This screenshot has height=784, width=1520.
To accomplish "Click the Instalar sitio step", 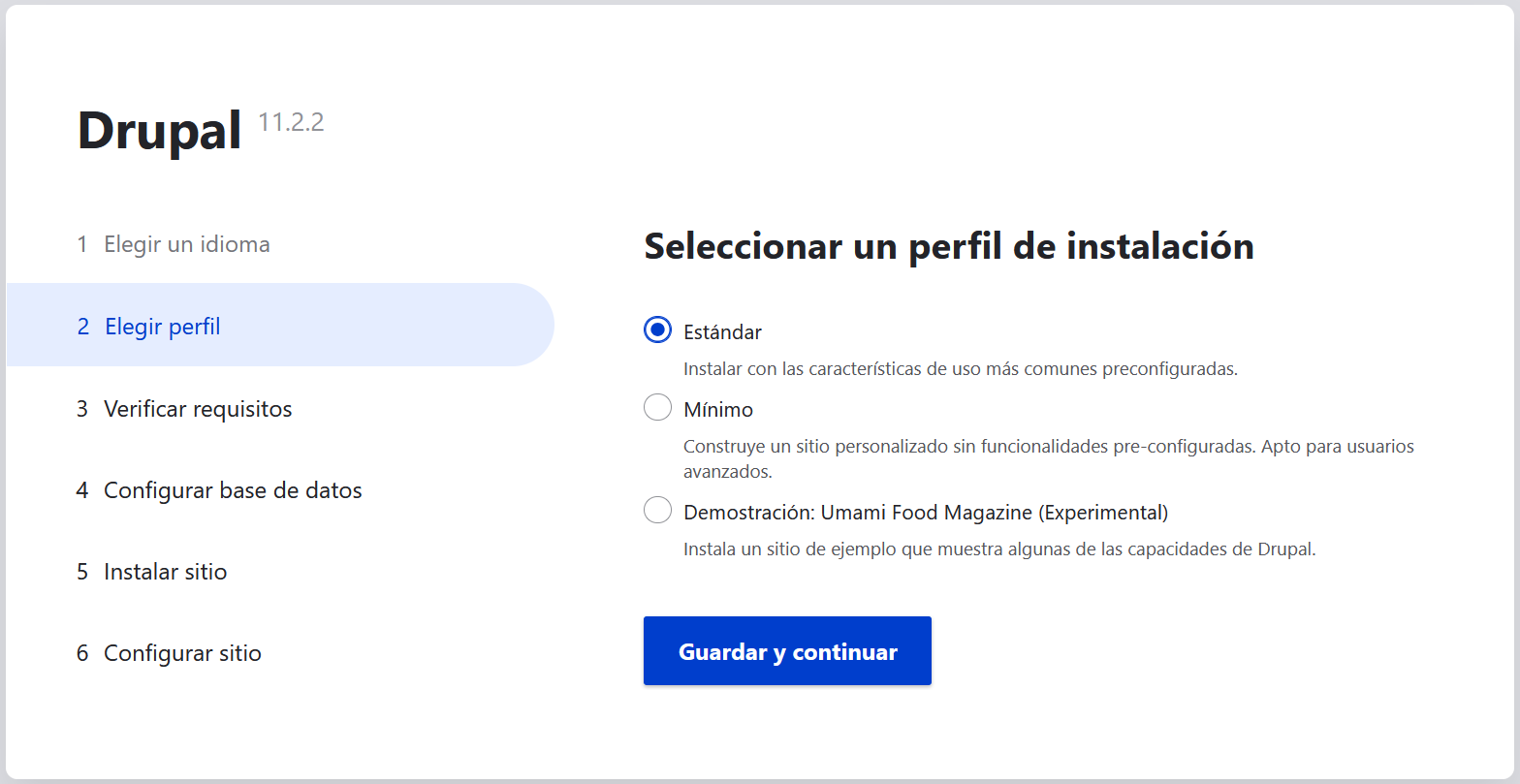I will pos(151,572).
